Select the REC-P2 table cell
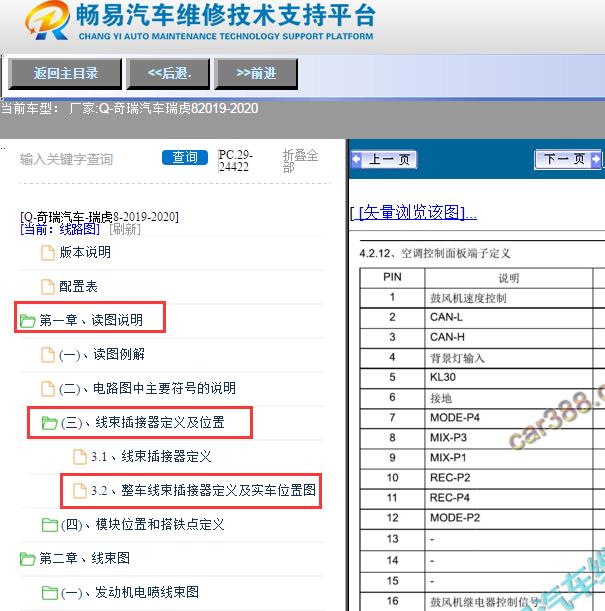 (x=509, y=478)
